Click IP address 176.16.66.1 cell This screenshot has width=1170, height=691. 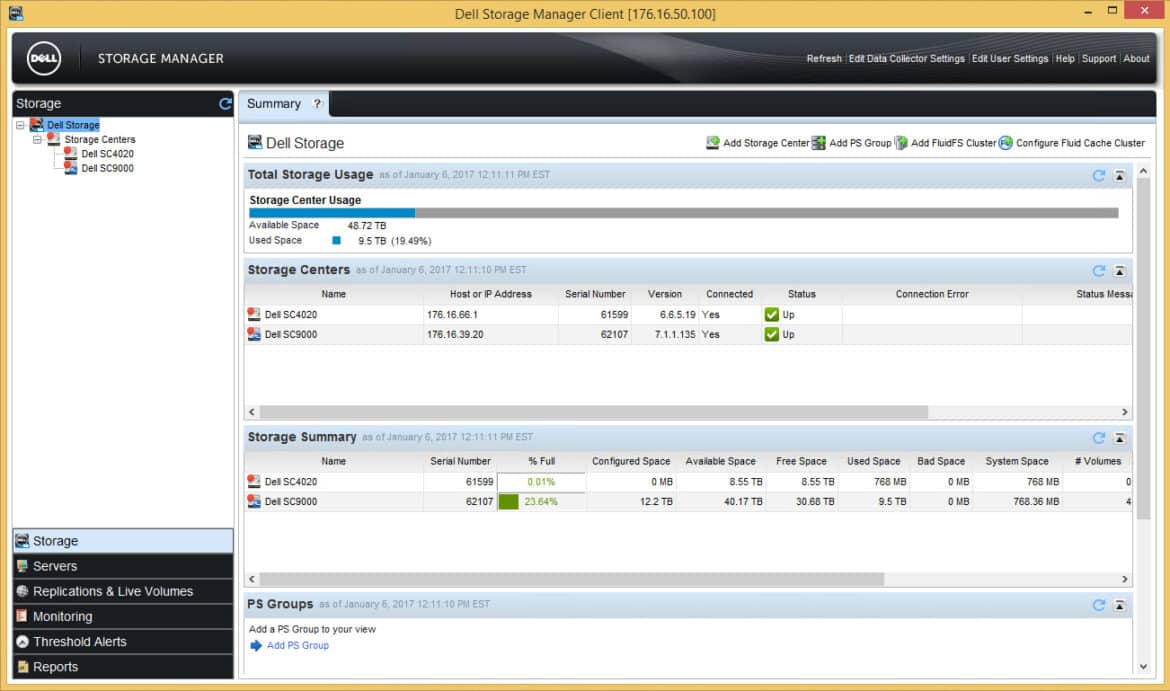(x=490, y=315)
